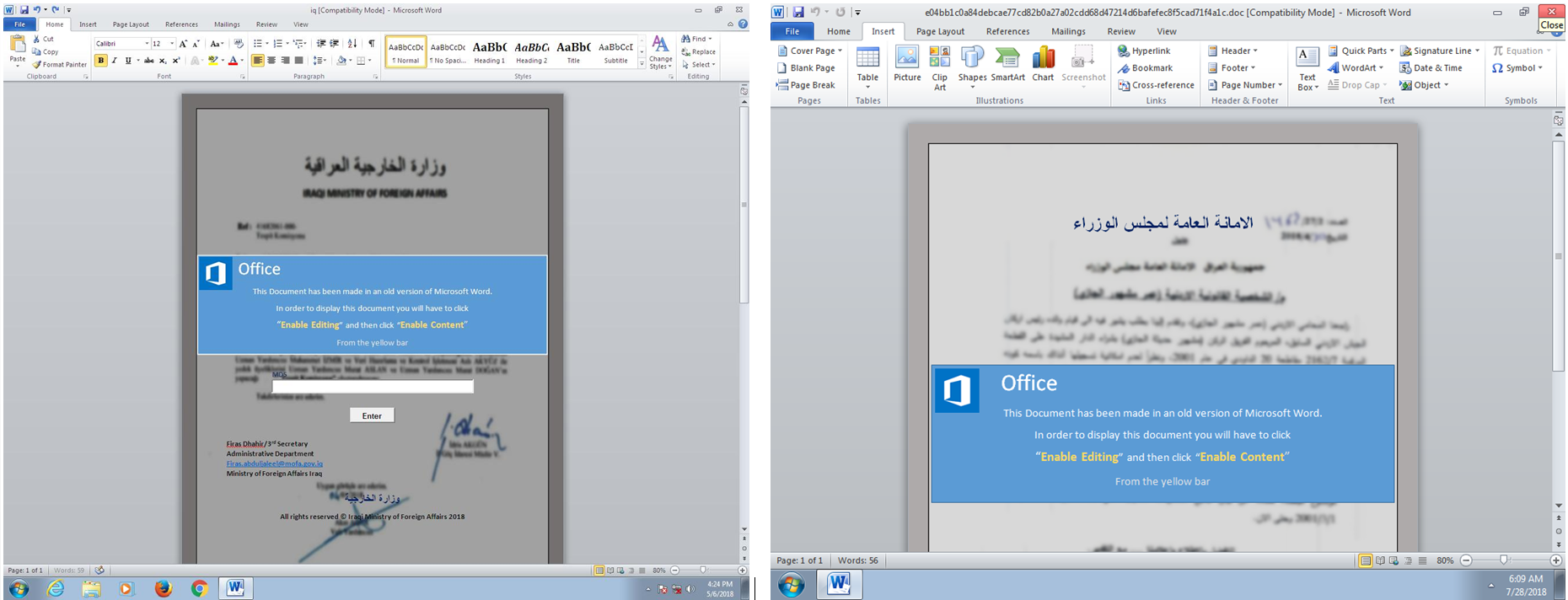1568x600 pixels.
Task: Open the font size 12 dropdown
Action: click(x=172, y=44)
